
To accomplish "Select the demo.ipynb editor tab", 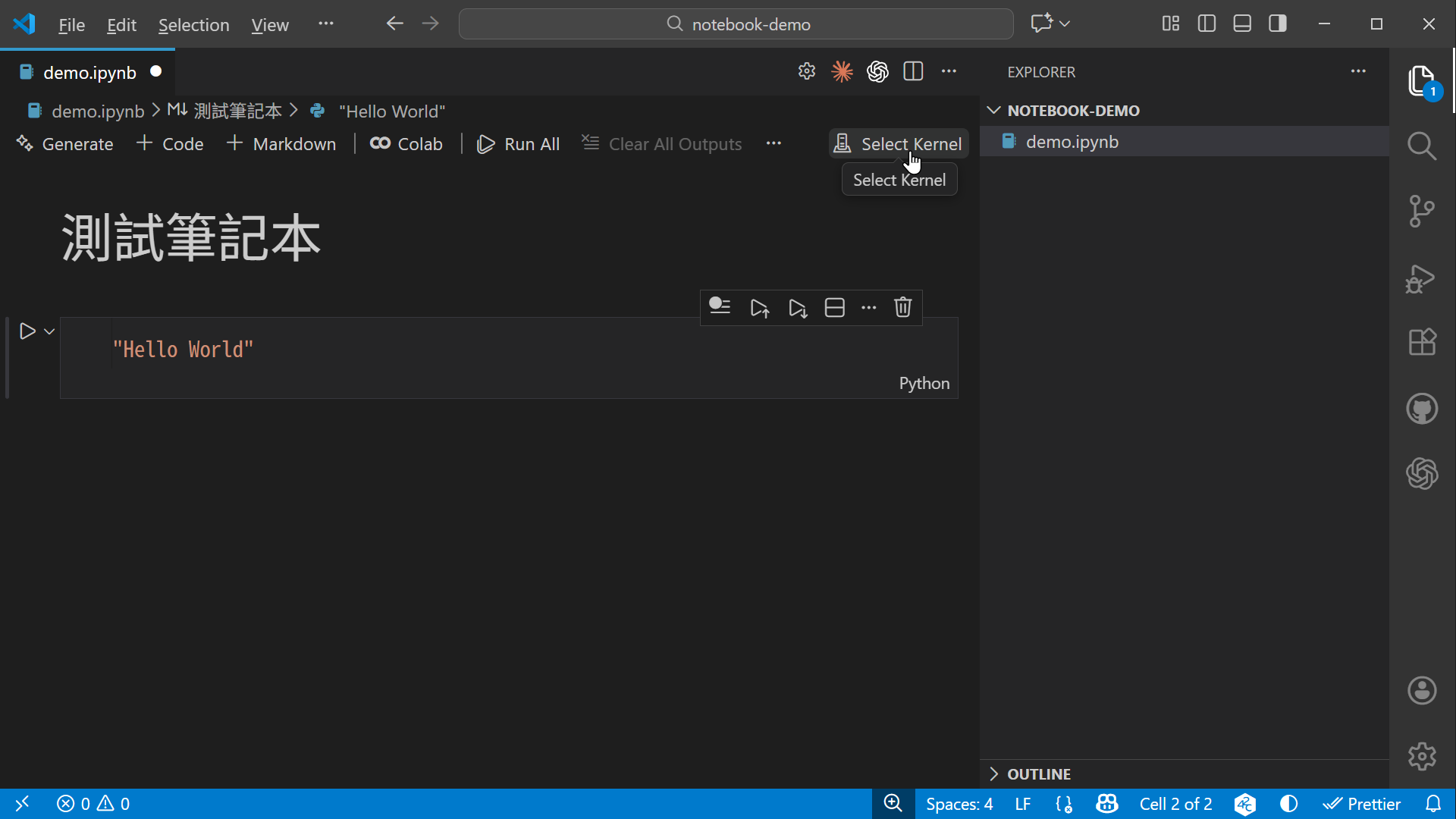I will 88,72.
